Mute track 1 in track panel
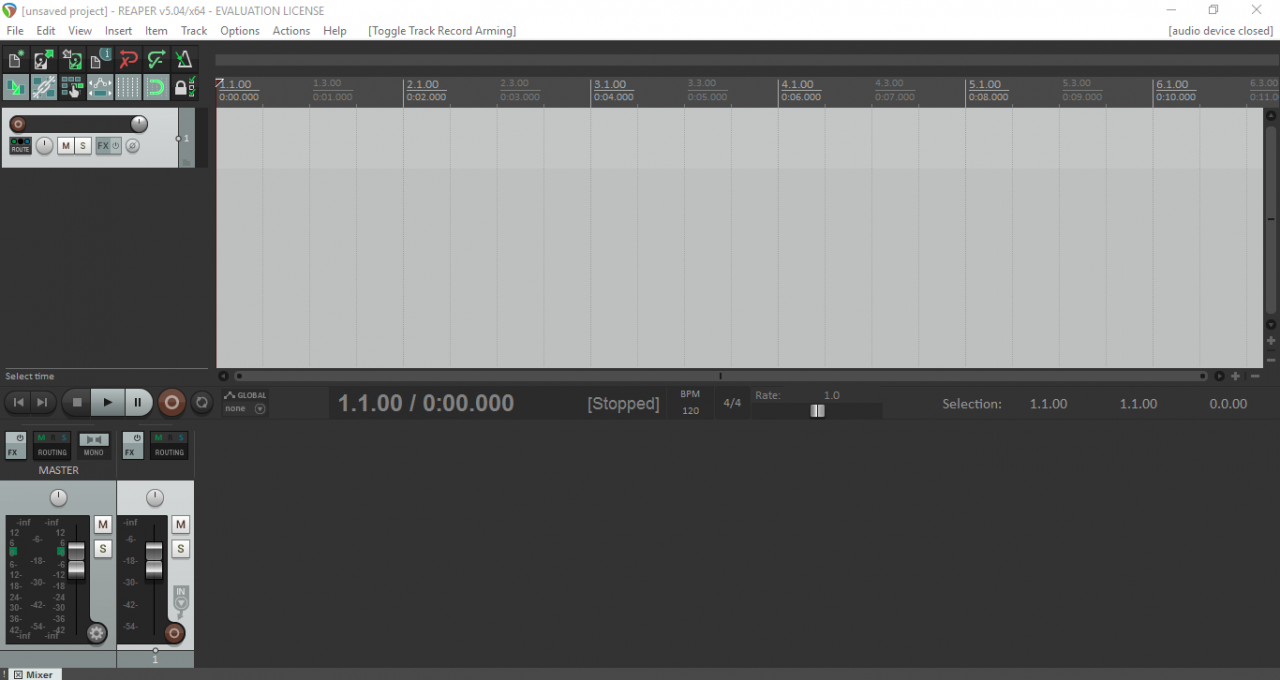Screen dimensions: 1280x680 (x=65, y=146)
